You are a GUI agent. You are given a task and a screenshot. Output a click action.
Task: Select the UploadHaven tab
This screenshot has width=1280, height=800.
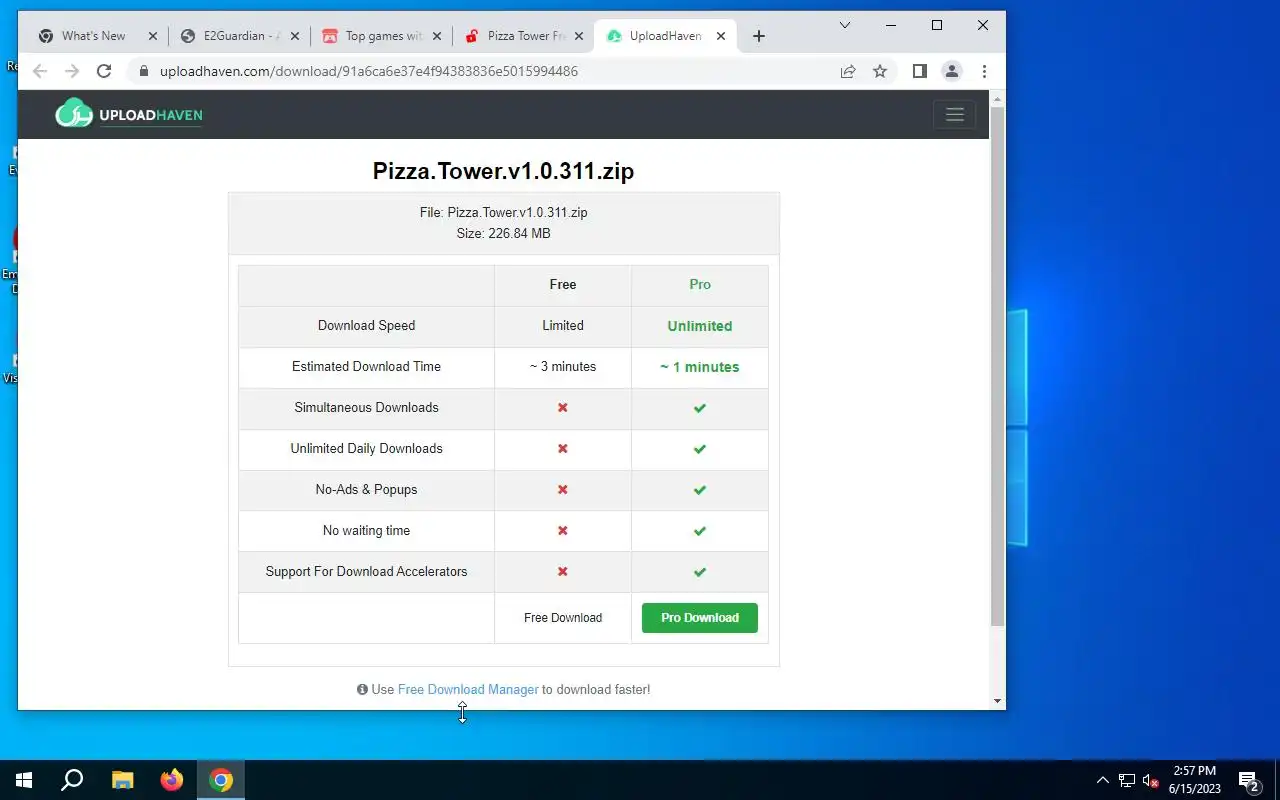click(665, 36)
